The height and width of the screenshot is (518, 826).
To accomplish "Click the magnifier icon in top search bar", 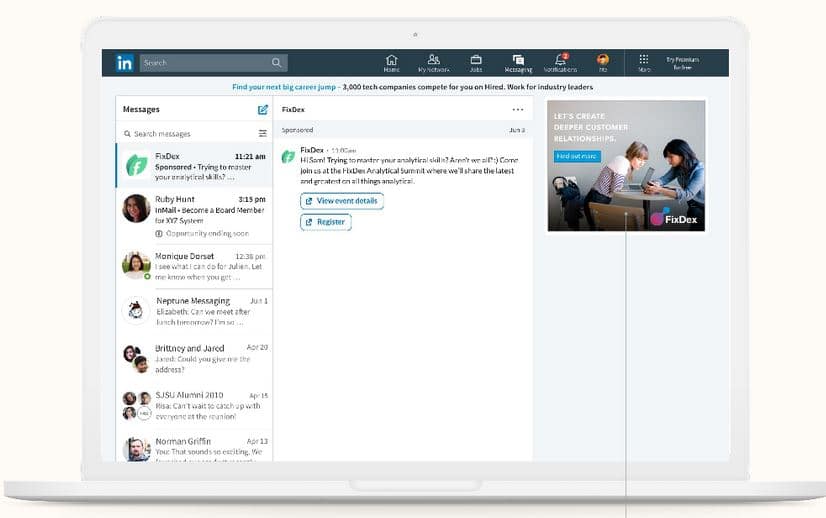I will tap(277, 63).
